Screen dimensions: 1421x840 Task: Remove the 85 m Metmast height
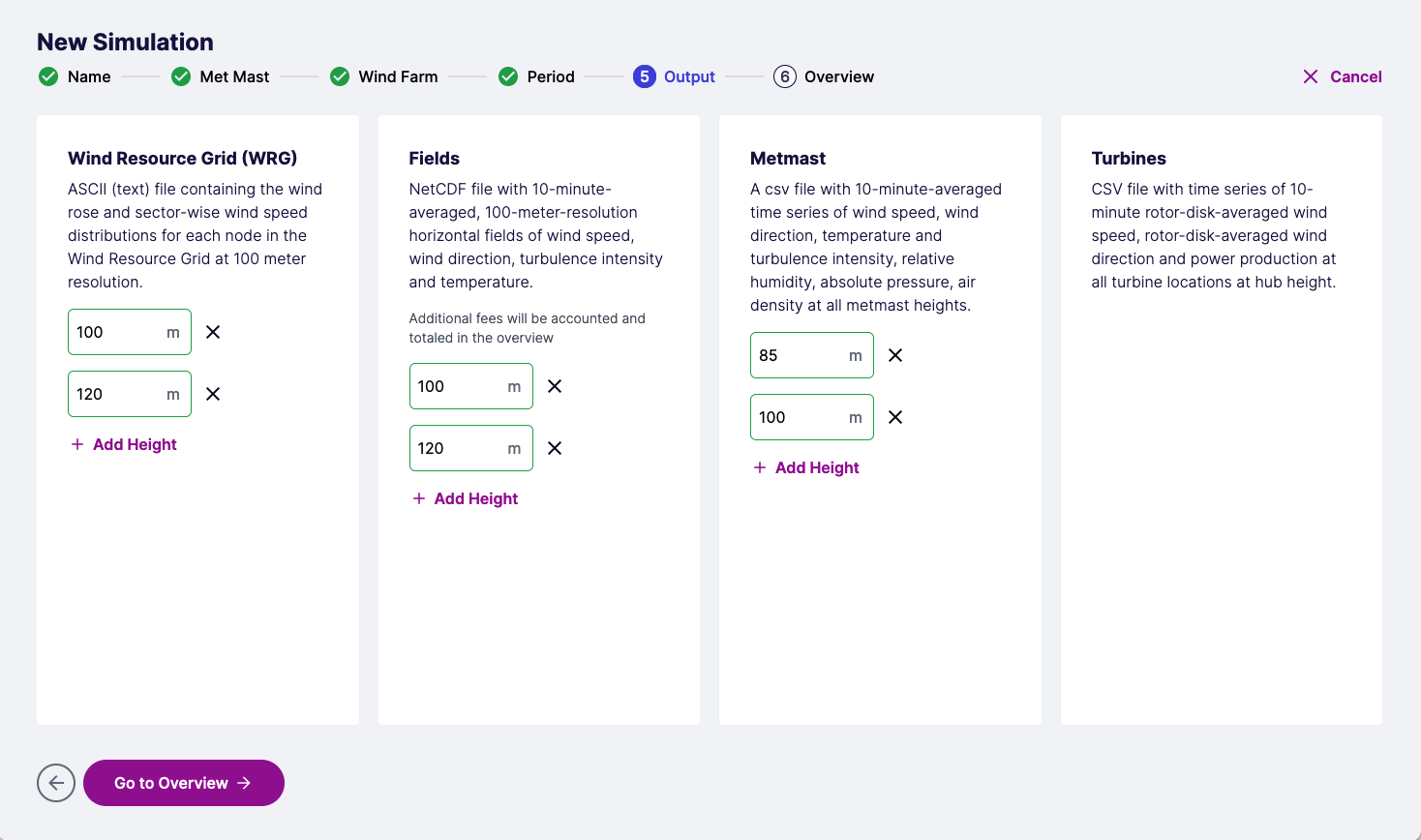pyautogui.click(x=895, y=355)
